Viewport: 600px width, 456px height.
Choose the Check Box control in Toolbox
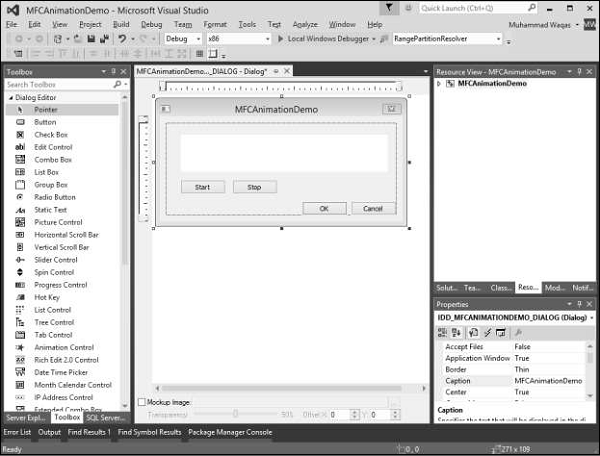[x=62, y=135]
